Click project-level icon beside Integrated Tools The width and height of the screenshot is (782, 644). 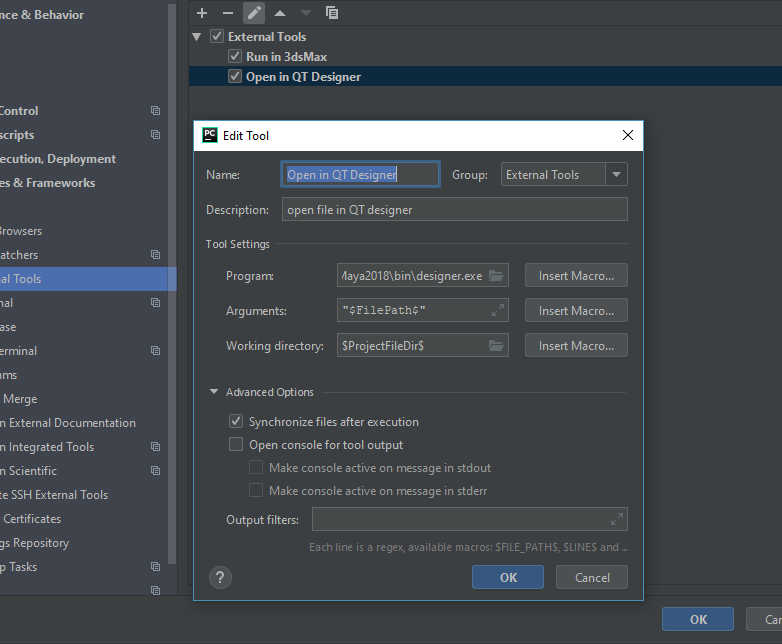pyautogui.click(x=156, y=447)
